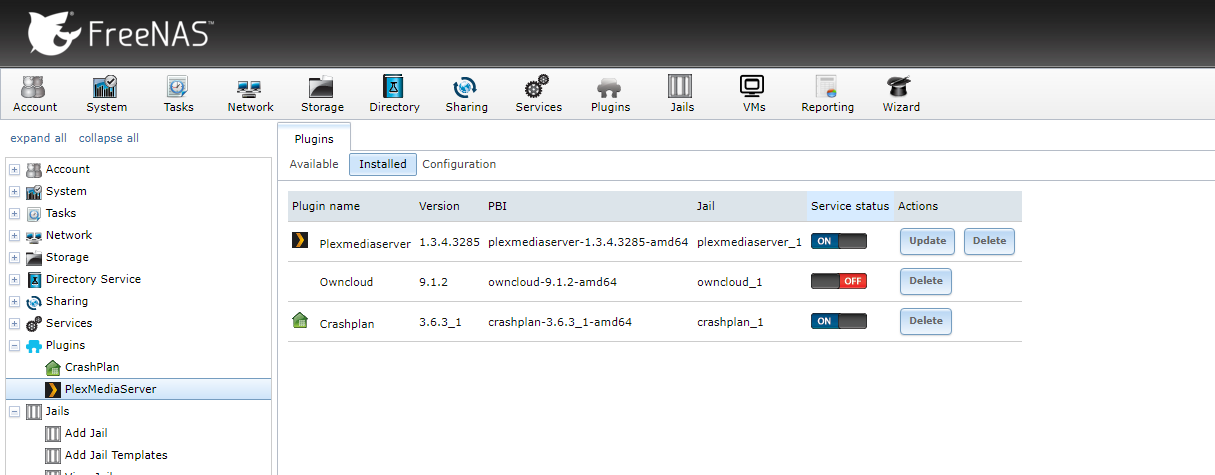Open the Network toolbar icon
The height and width of the screenshot is (475, 1215).
click(250, 95)
